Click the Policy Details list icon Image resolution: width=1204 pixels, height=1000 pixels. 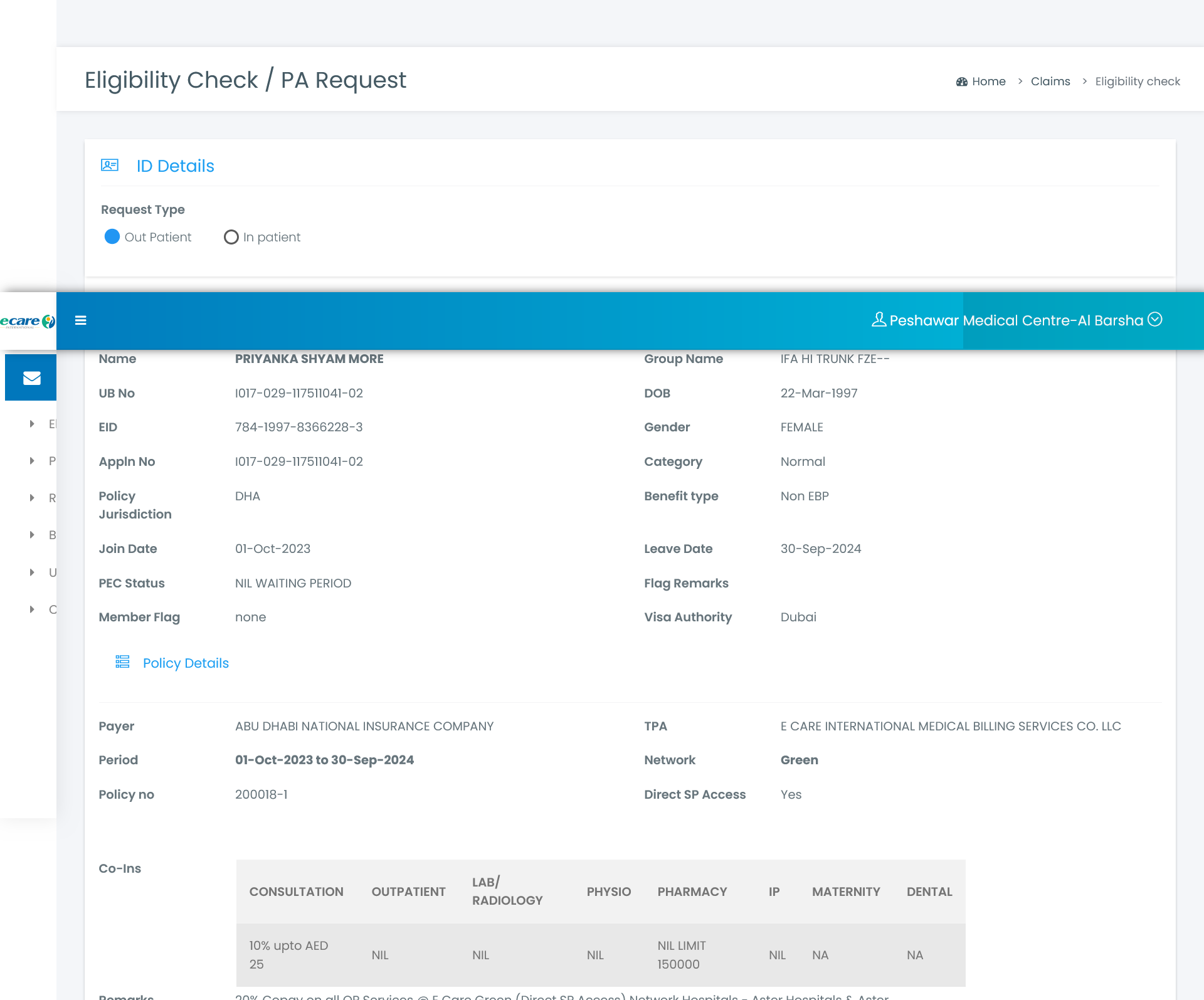pos(122,662)
